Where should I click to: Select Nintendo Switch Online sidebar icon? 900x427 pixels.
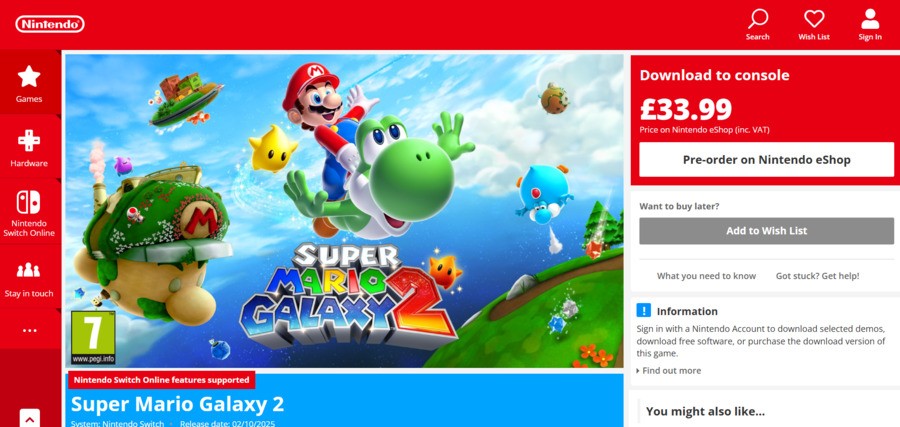(x=29, y=202)
